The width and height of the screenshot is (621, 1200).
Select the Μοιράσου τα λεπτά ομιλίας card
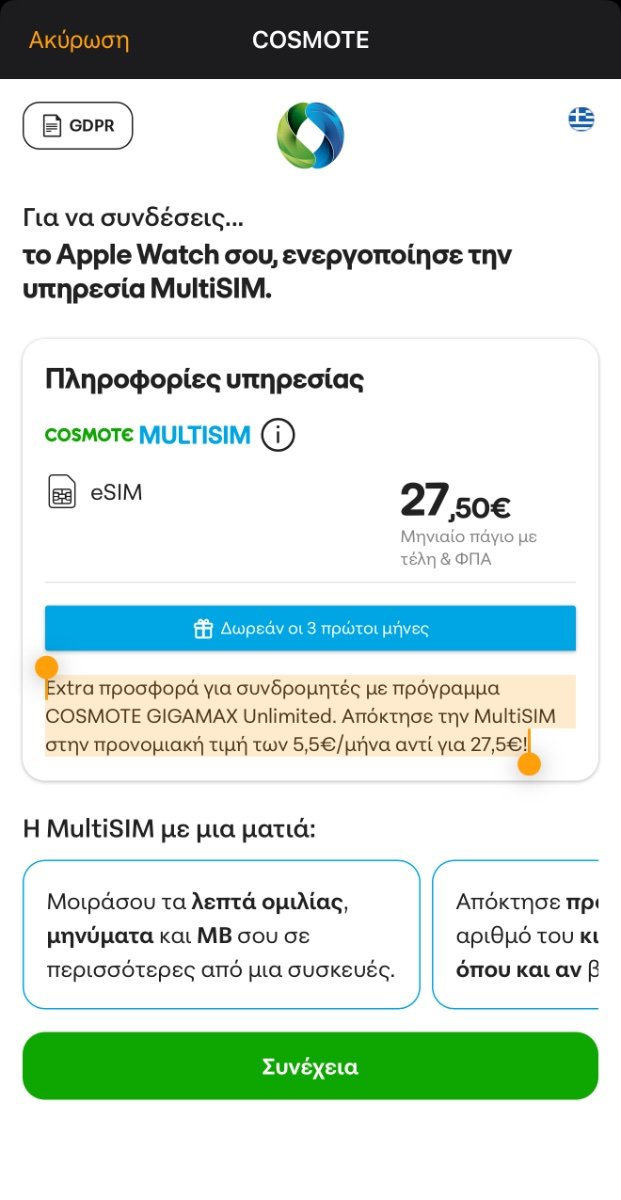221,934
